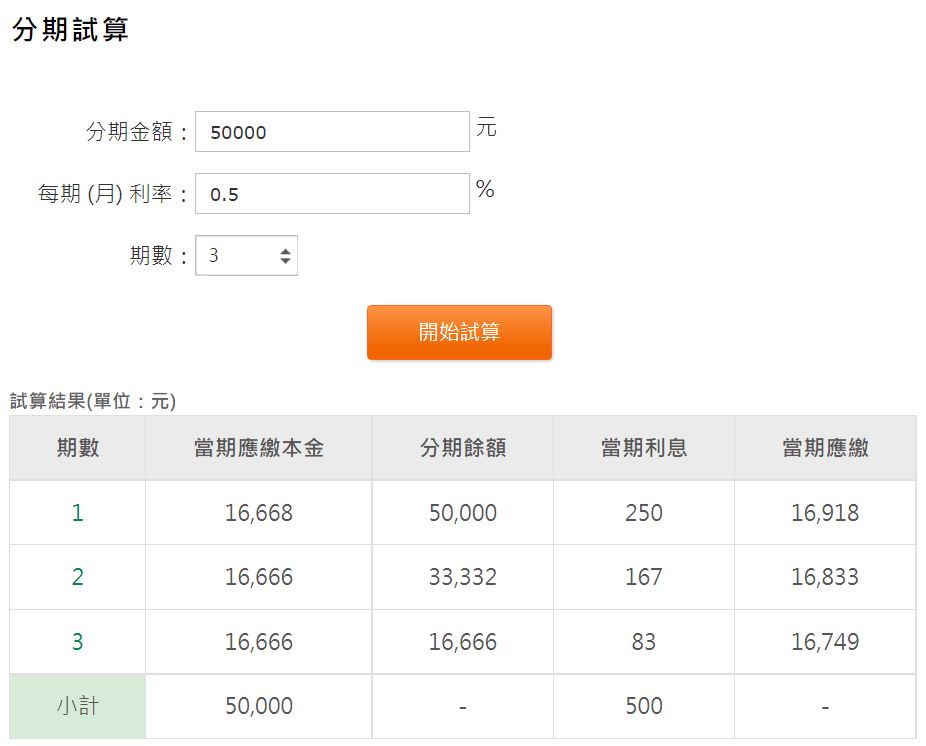Click the interest value 167

[x=644, y=577]
